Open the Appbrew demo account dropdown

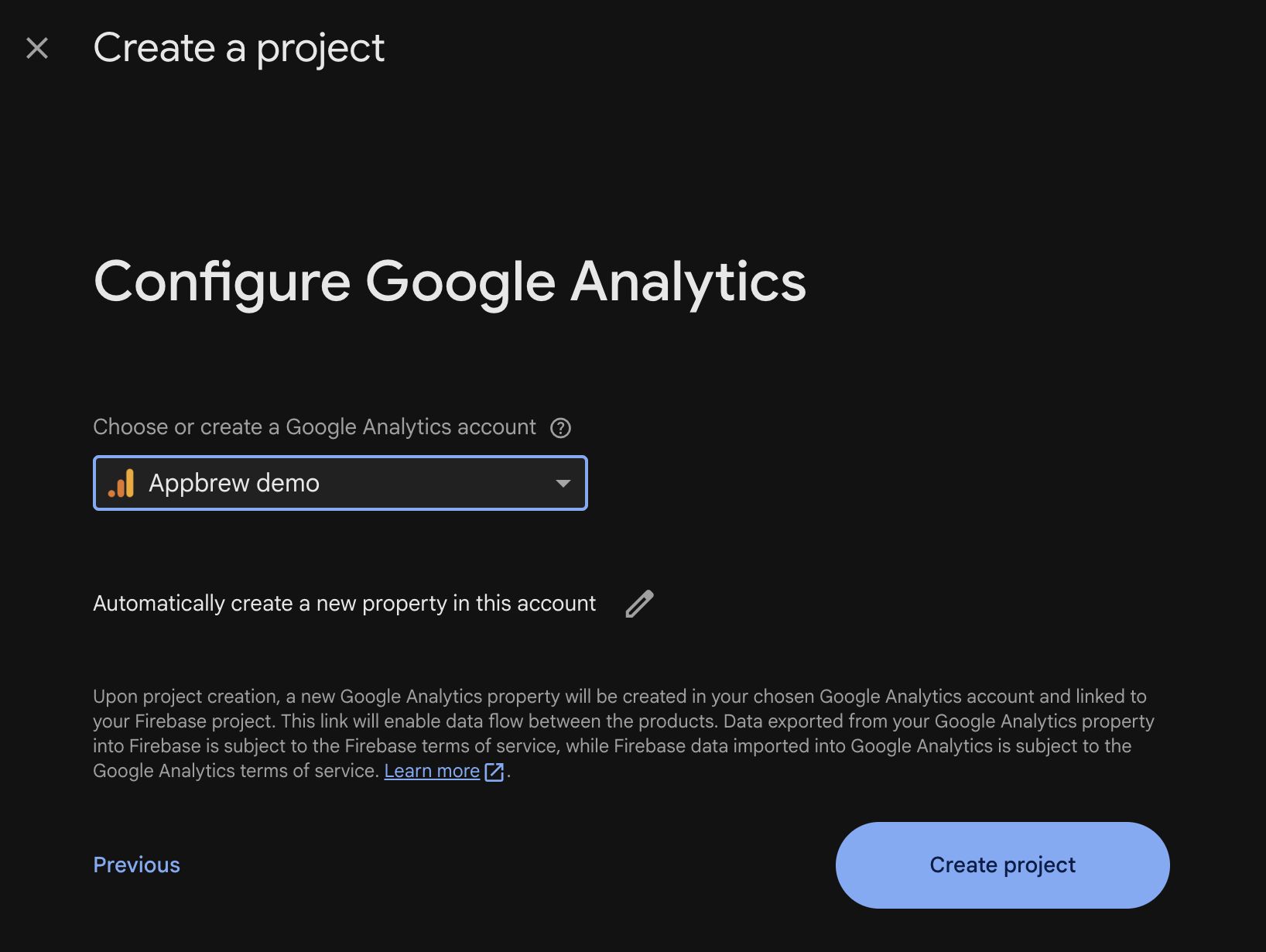point(340,483)
